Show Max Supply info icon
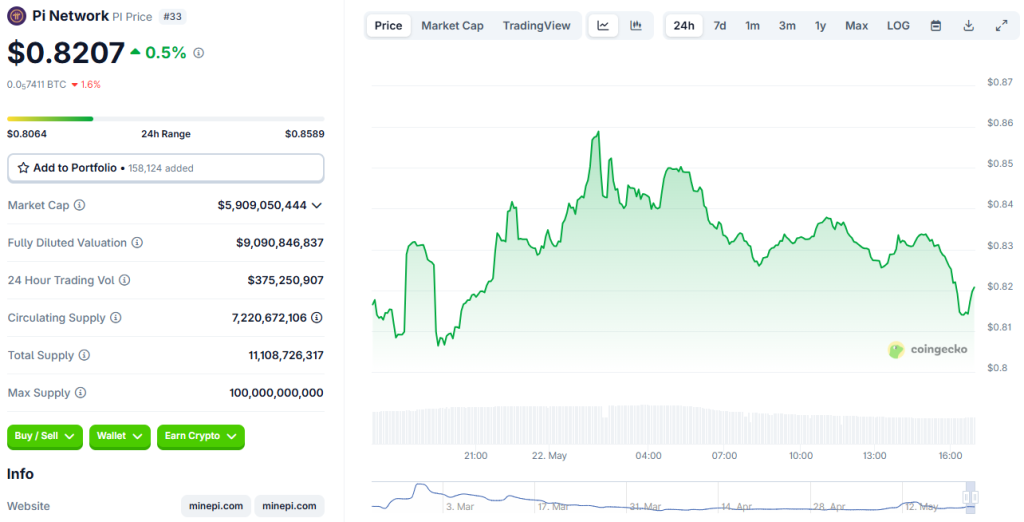The width and height of the screenshot is (1024, 522). click(x=80, y=393)
